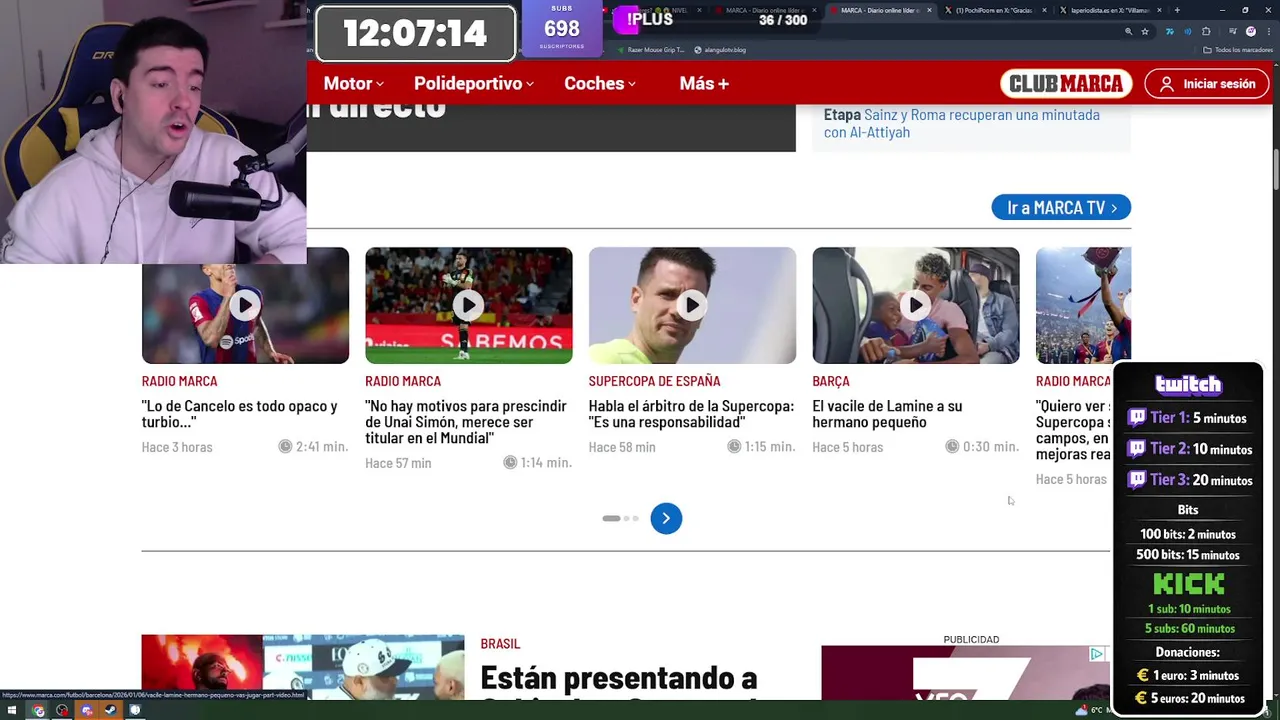1280x720 pixels.
Task: Open Razer Mouse Grip bookmark
Action: click(x=651, y=50)
